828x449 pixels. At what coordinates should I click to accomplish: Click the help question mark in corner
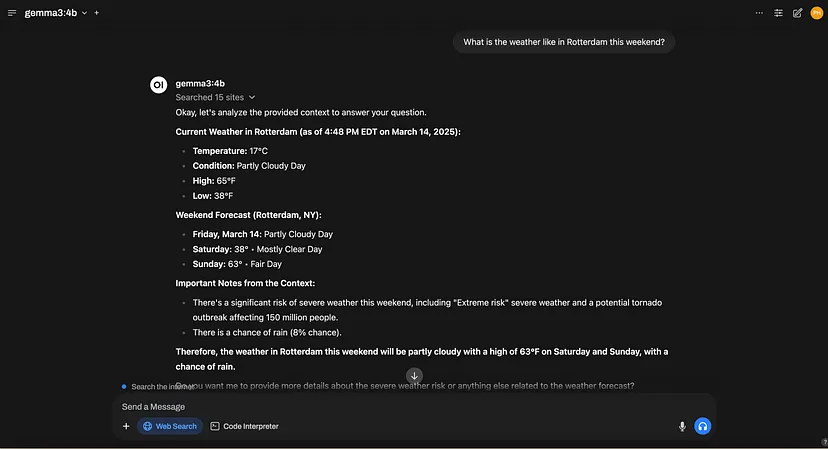pyautogui.click(x=824, y=443)
